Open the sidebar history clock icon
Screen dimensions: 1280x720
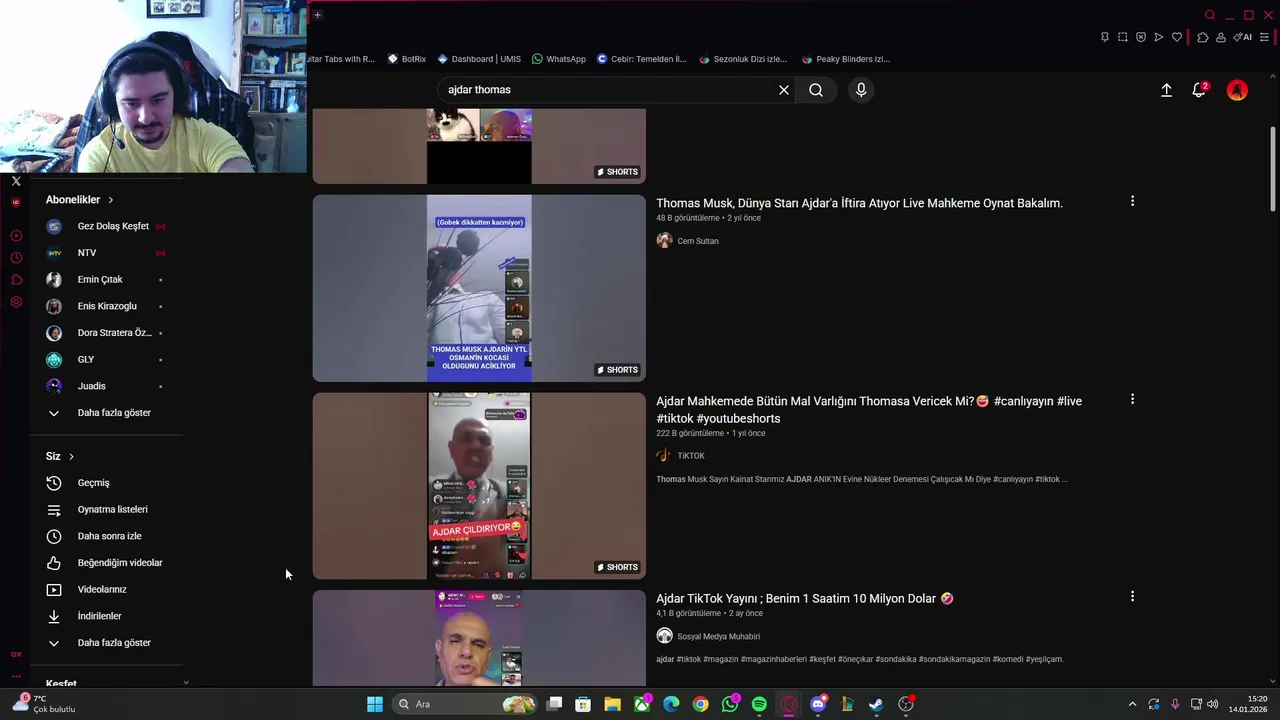[x=16, y=258]
